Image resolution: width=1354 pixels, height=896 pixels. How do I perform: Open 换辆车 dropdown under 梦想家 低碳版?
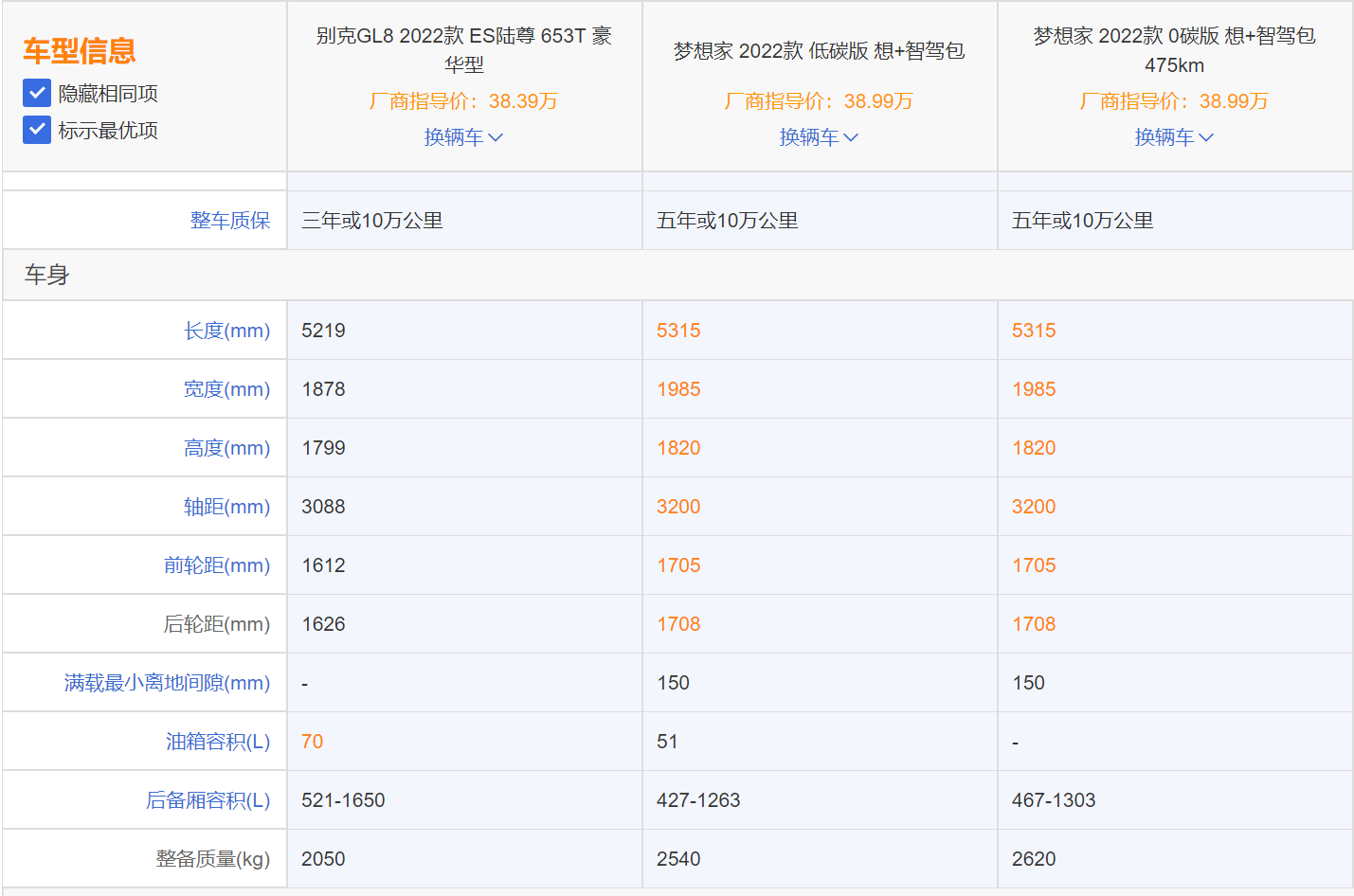[819, 136]
